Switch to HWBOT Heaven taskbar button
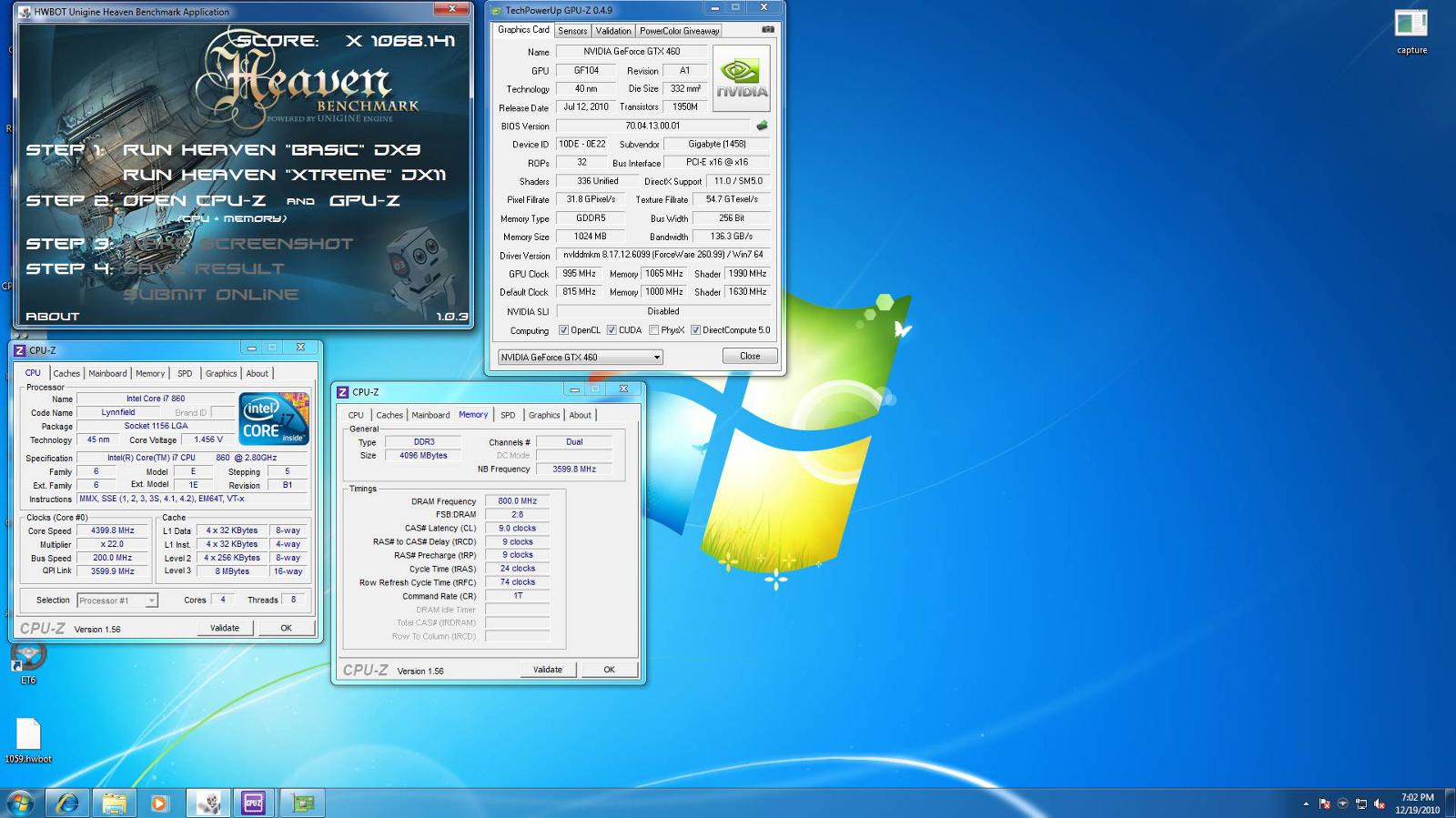 [x=208, y=803]
